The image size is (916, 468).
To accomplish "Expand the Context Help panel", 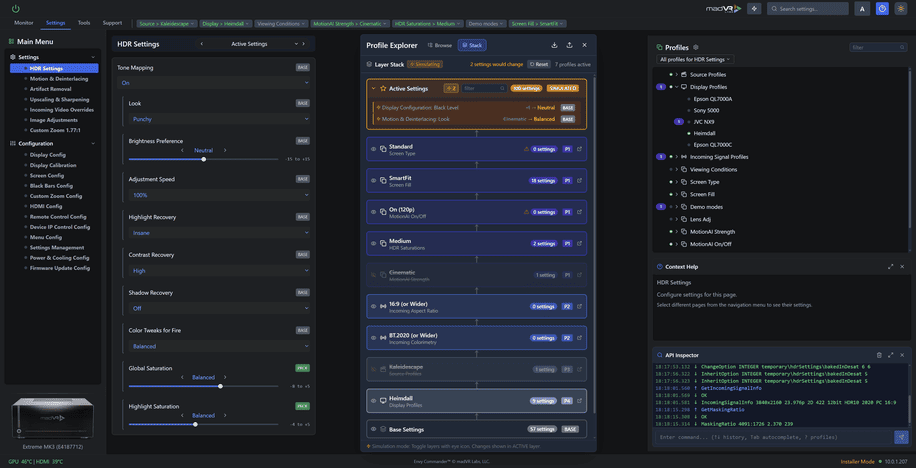I will 890,267.
